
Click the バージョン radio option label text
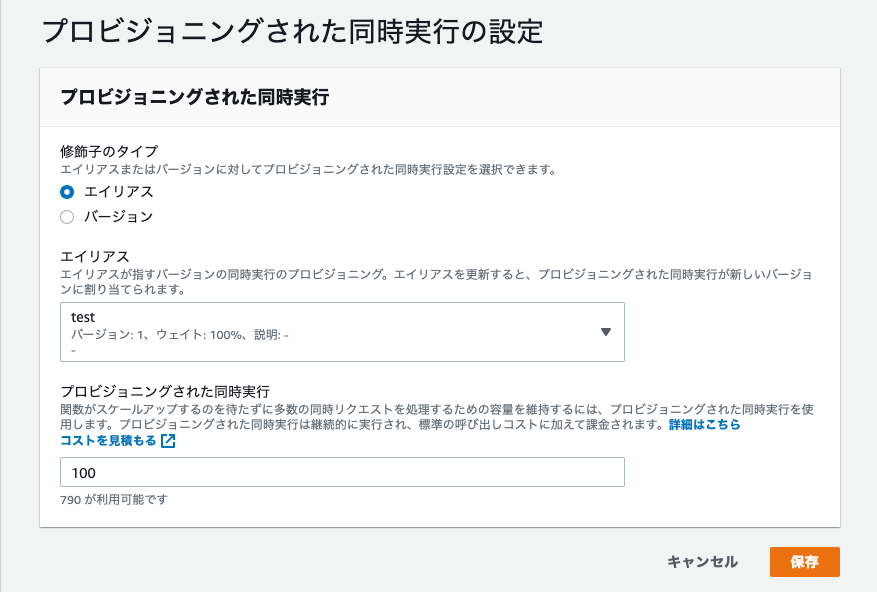point(119,217)
